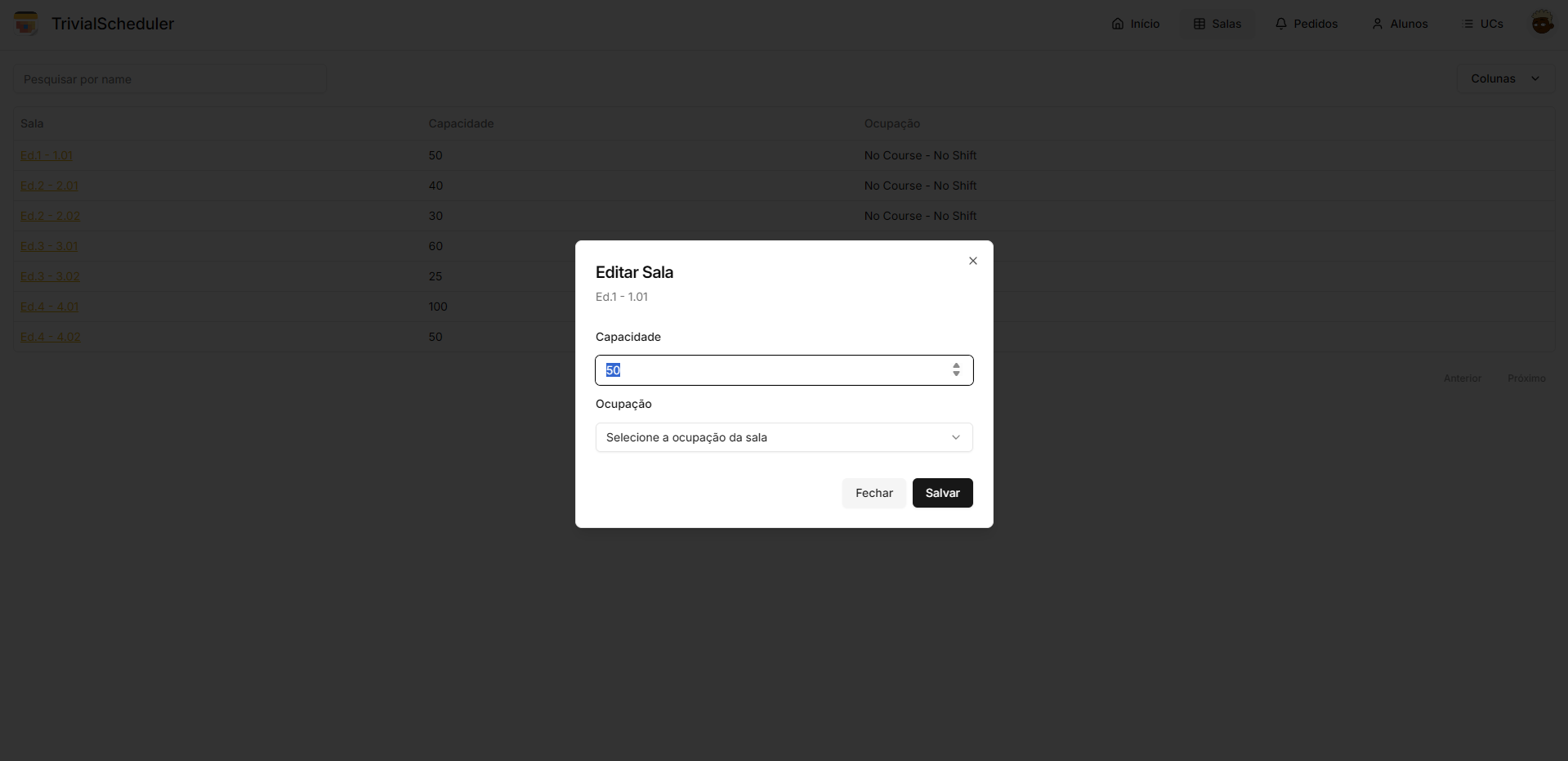Open room link Ed.4 - 4.01

coord(49,307)
